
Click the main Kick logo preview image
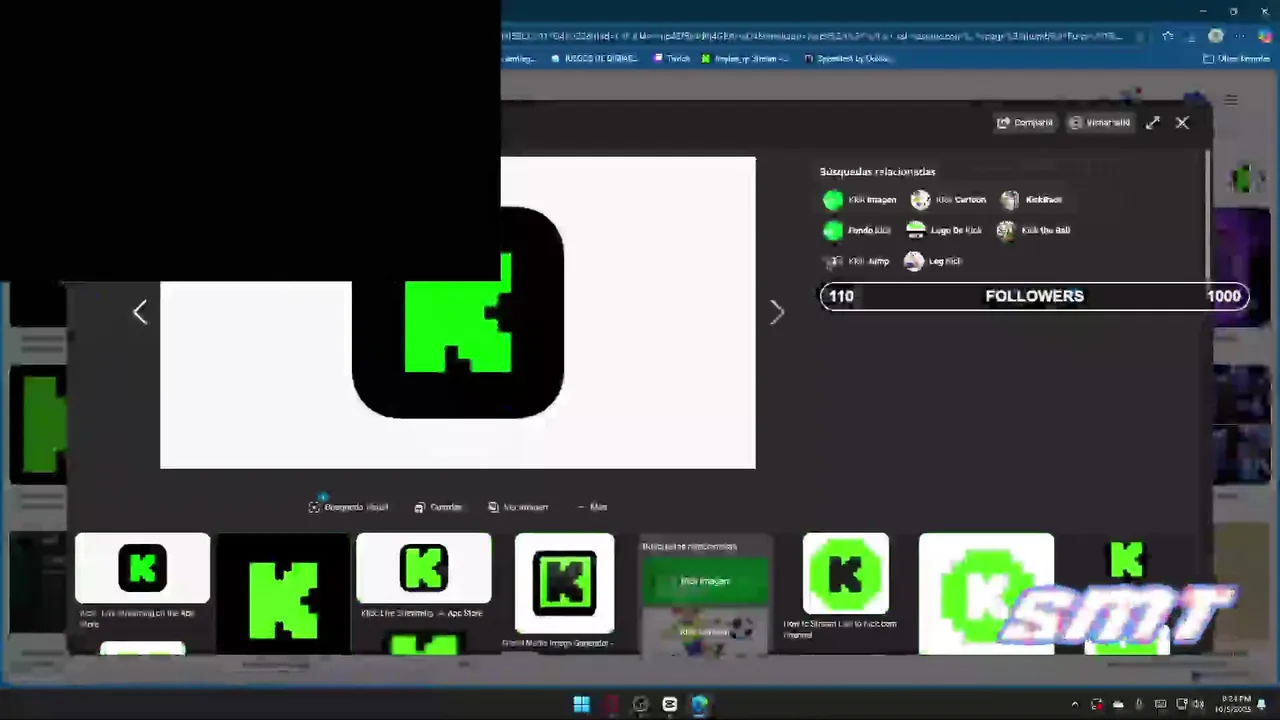point(458,312)
